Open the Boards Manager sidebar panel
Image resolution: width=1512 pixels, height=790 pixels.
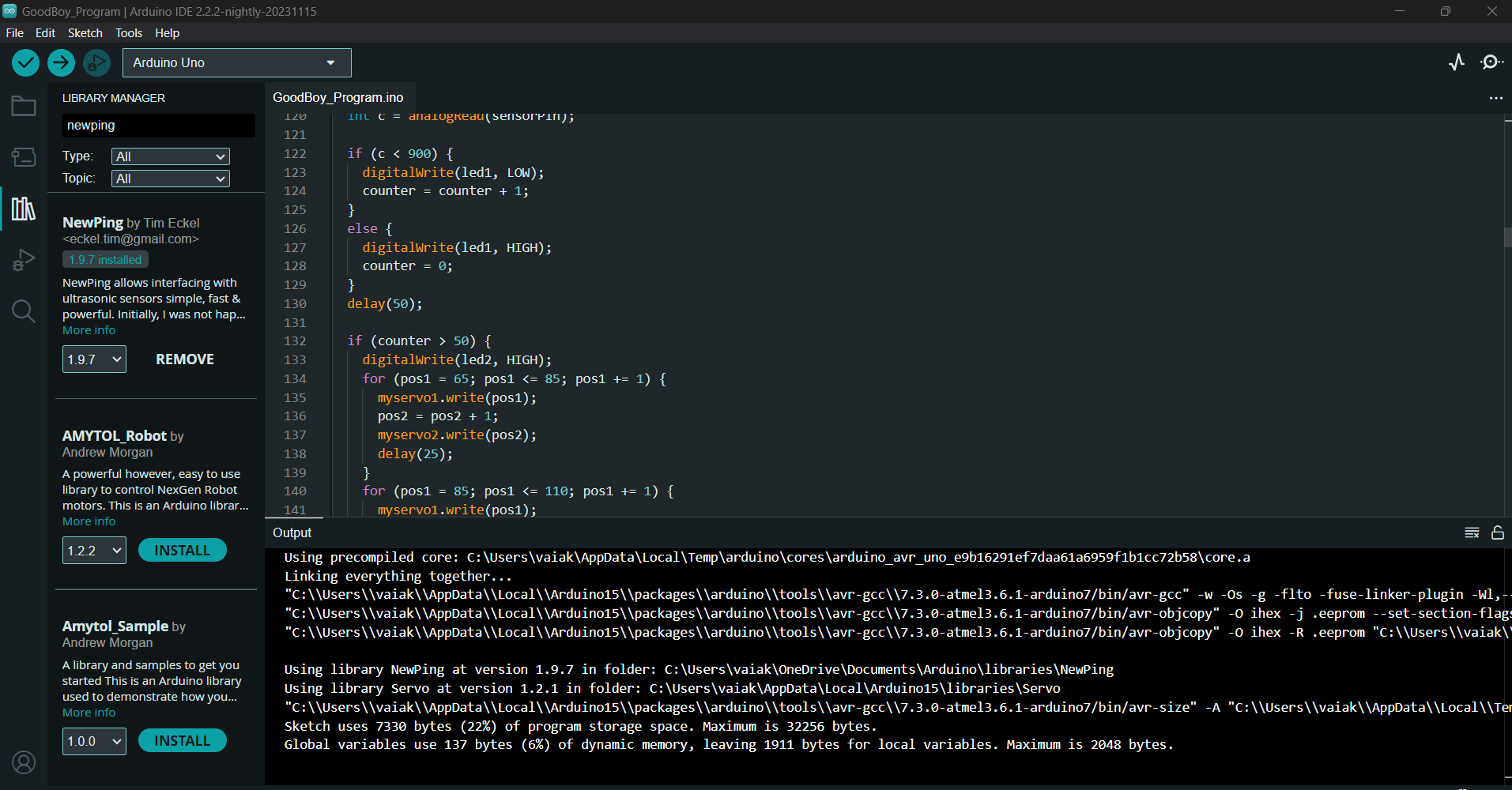24,157
